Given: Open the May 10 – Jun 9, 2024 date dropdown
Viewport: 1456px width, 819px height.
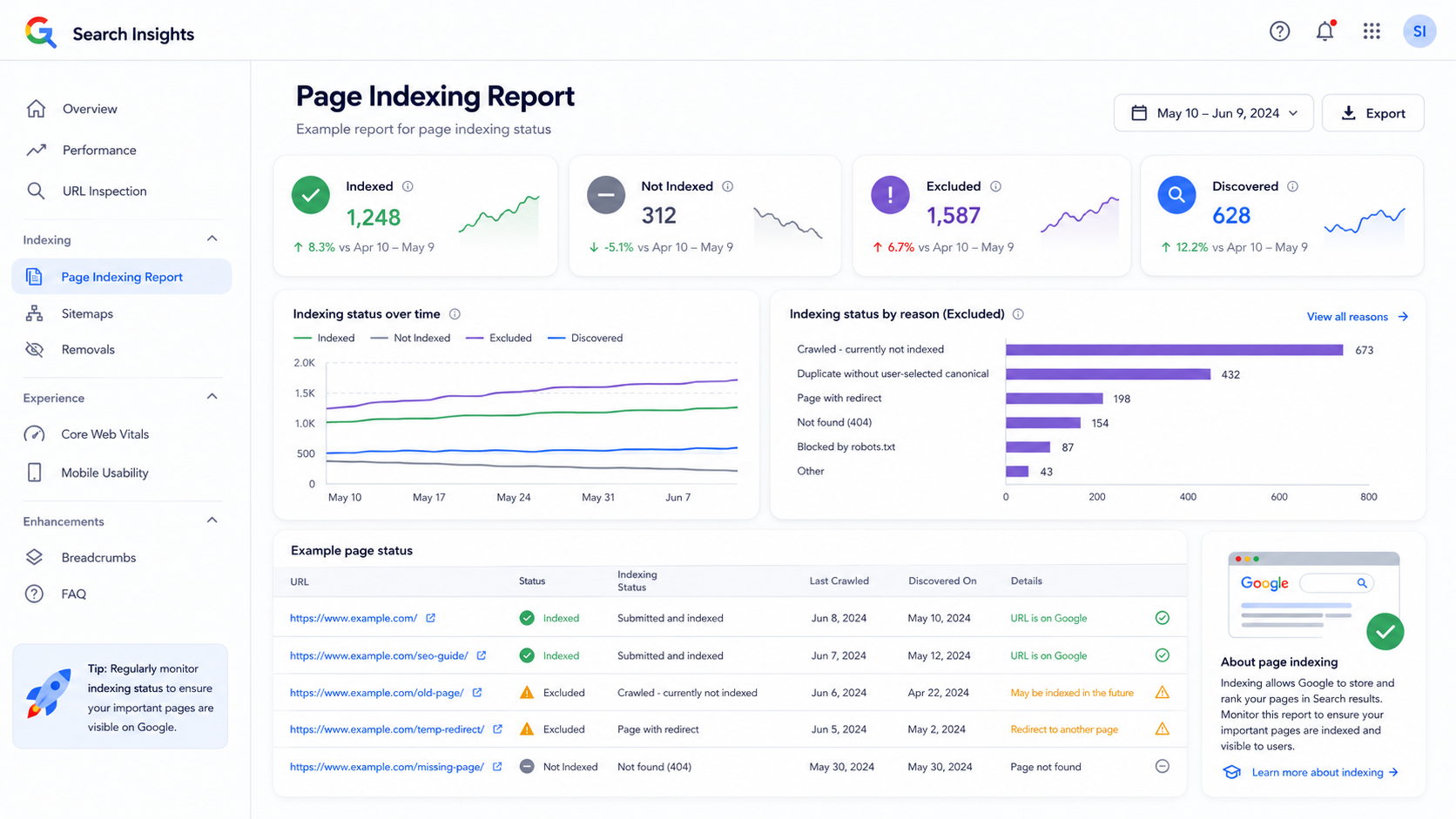Looking at the screenshot, I should click(x=1213, y=113).
